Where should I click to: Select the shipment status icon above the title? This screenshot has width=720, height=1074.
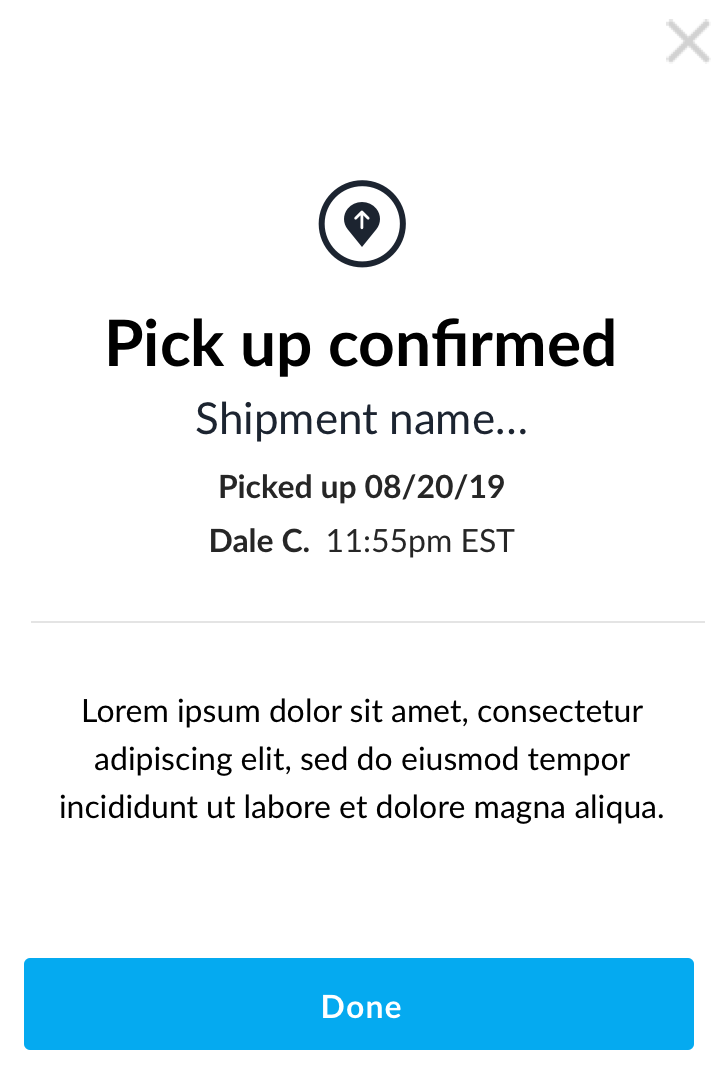(362, 223)
